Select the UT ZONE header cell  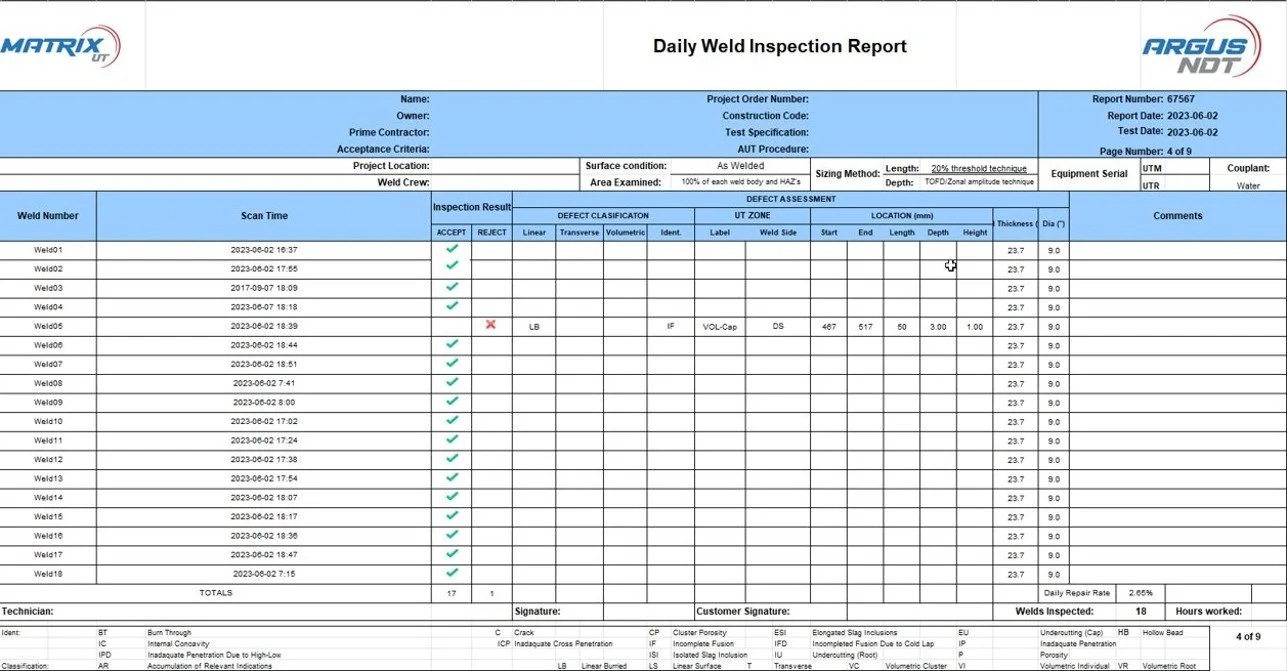click(752, 215)
